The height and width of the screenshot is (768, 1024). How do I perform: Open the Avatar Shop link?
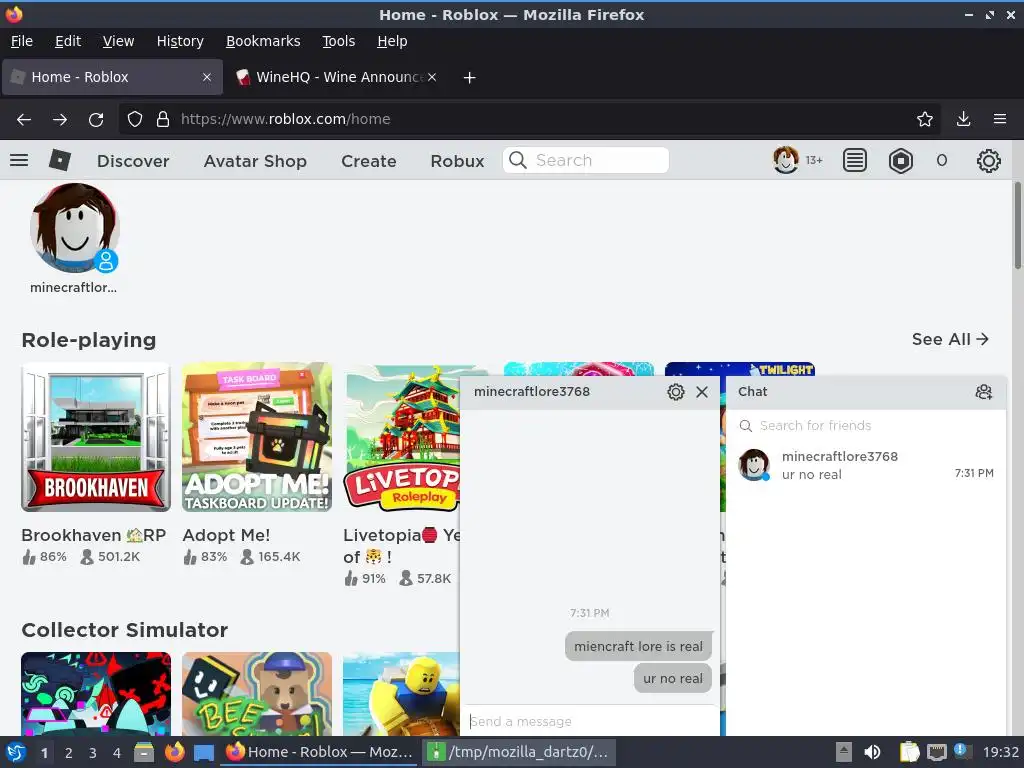point(255,161)
